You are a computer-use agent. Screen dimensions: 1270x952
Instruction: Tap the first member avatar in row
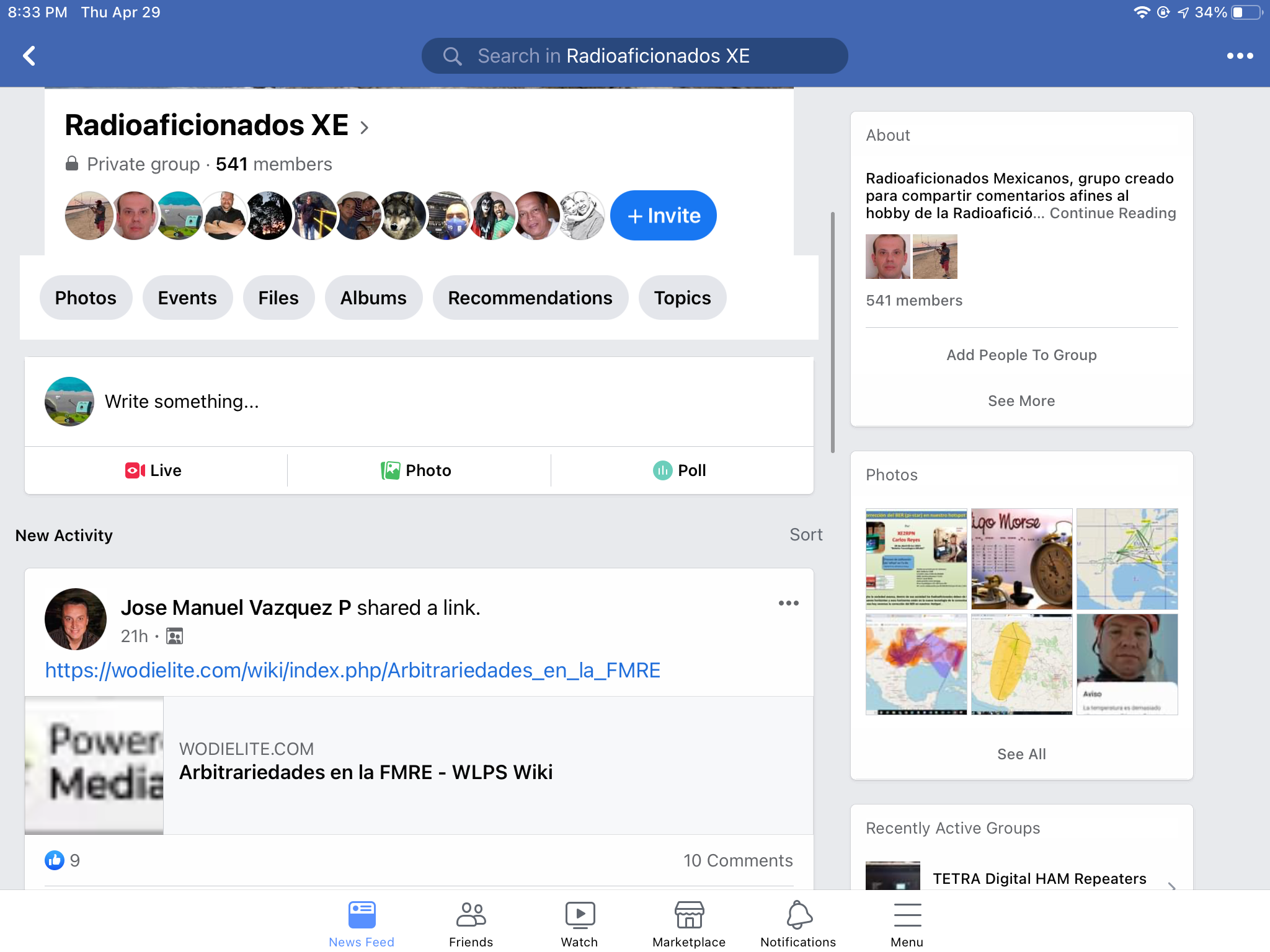tap(89, 215)
